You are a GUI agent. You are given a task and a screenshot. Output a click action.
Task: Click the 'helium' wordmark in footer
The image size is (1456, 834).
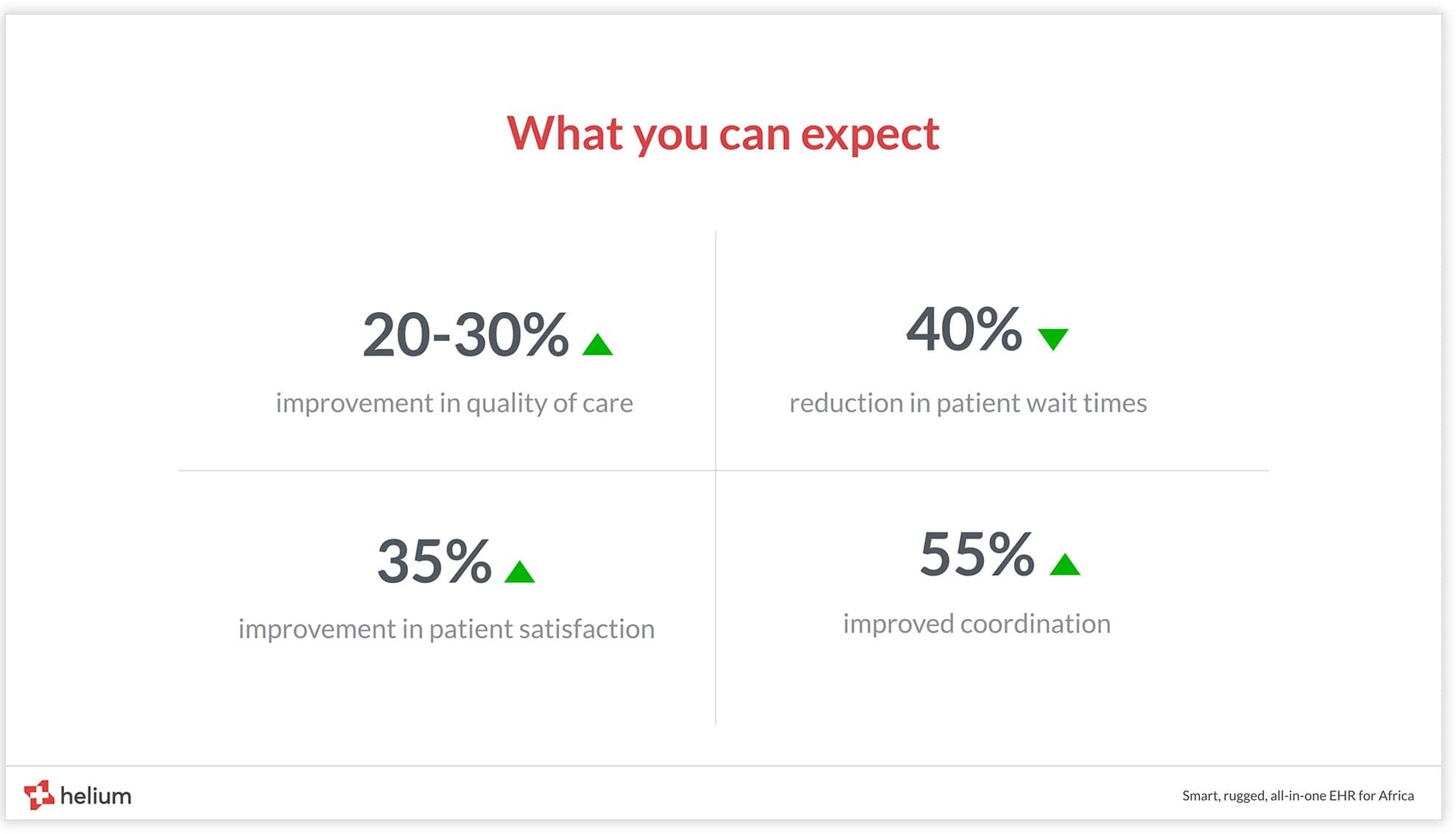(96, 796)
